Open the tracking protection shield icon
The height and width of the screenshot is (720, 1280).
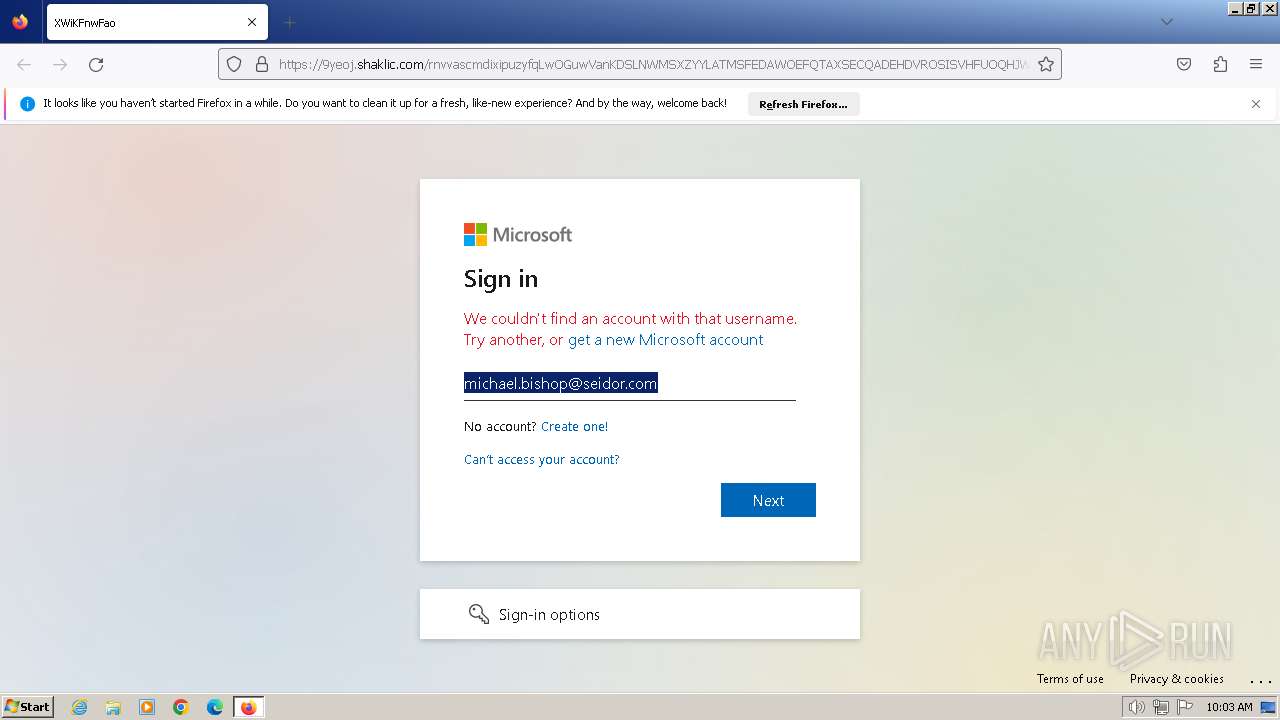pyautogui.click(x=234, y=64)
